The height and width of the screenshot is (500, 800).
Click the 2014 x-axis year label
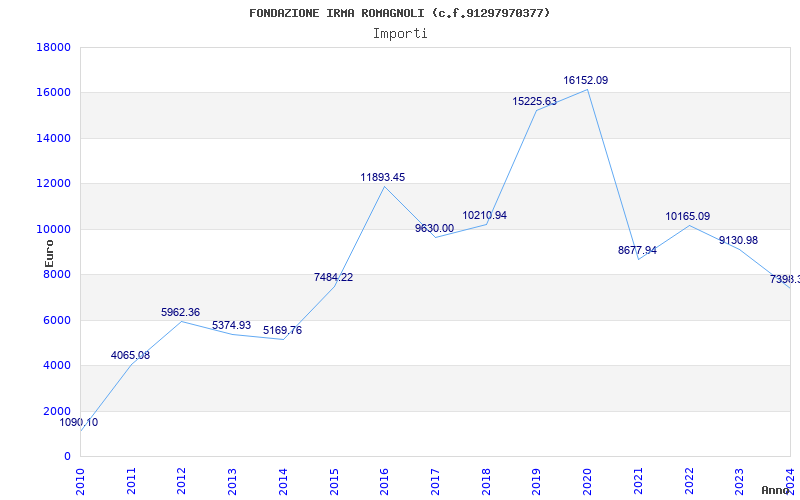[x=283, y=481]
